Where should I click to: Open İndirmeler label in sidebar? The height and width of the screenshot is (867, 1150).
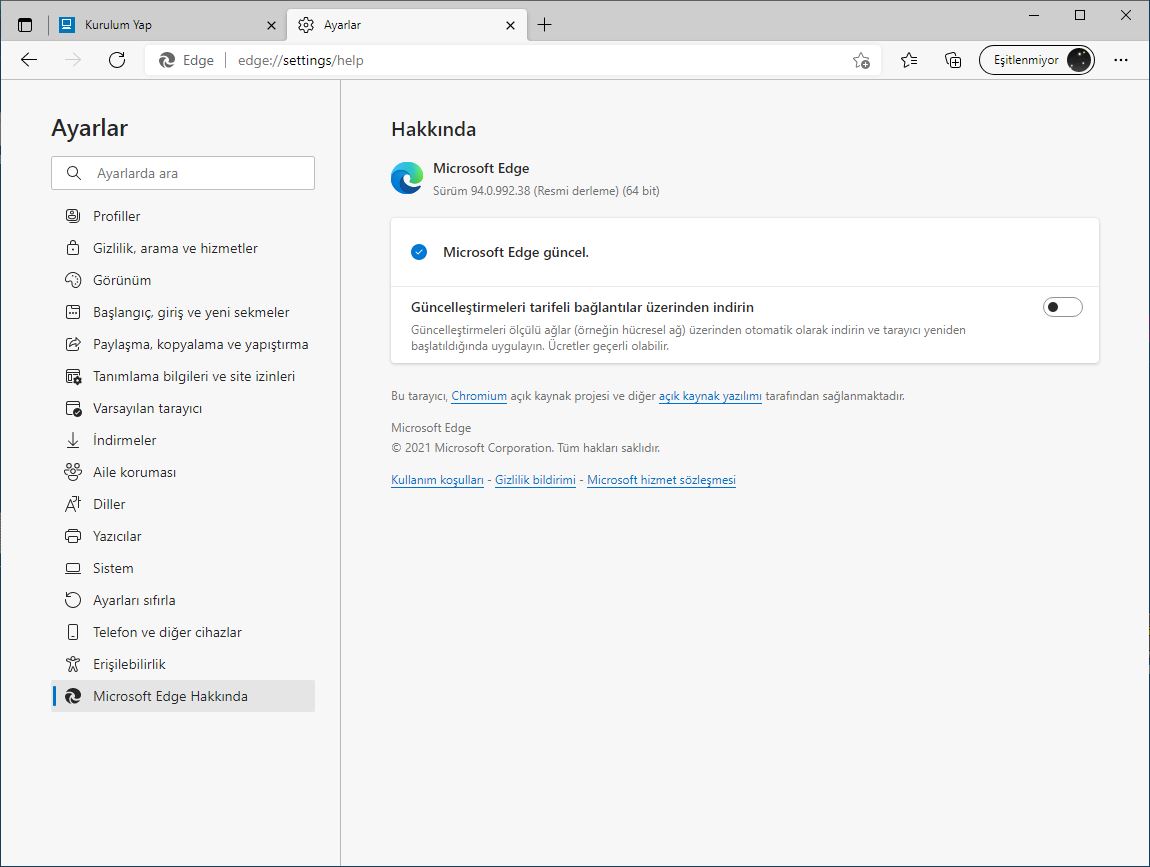125,440
